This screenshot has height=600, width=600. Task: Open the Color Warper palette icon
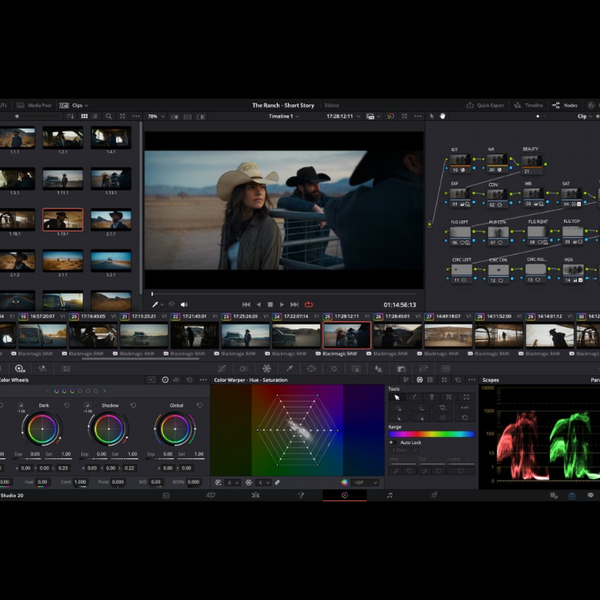click(267, 368)
